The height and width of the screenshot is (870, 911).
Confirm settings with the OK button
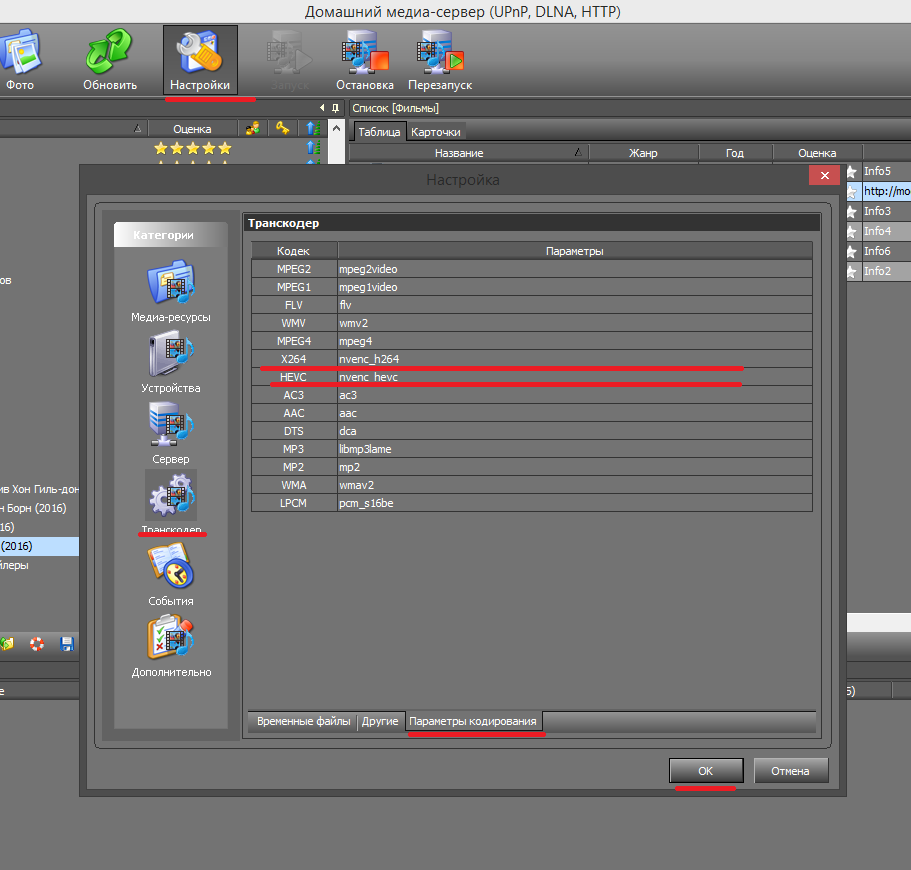point(705,770)
